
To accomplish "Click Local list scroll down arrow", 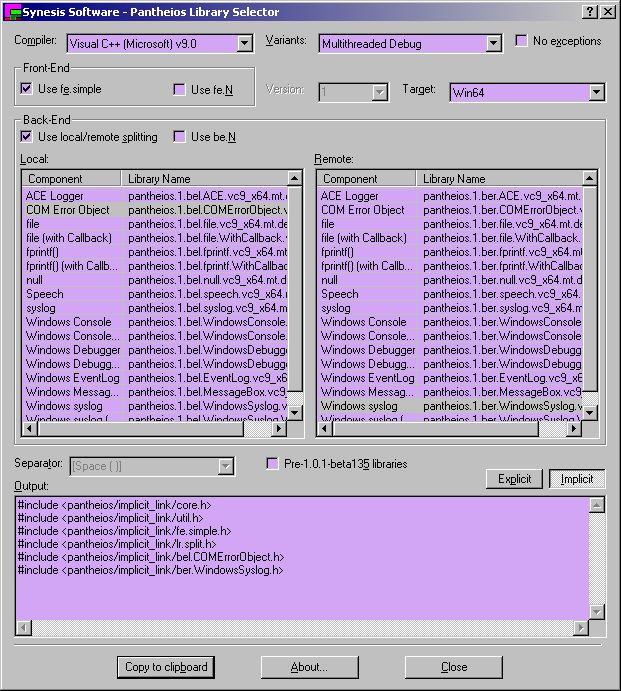I will (294, 413).
